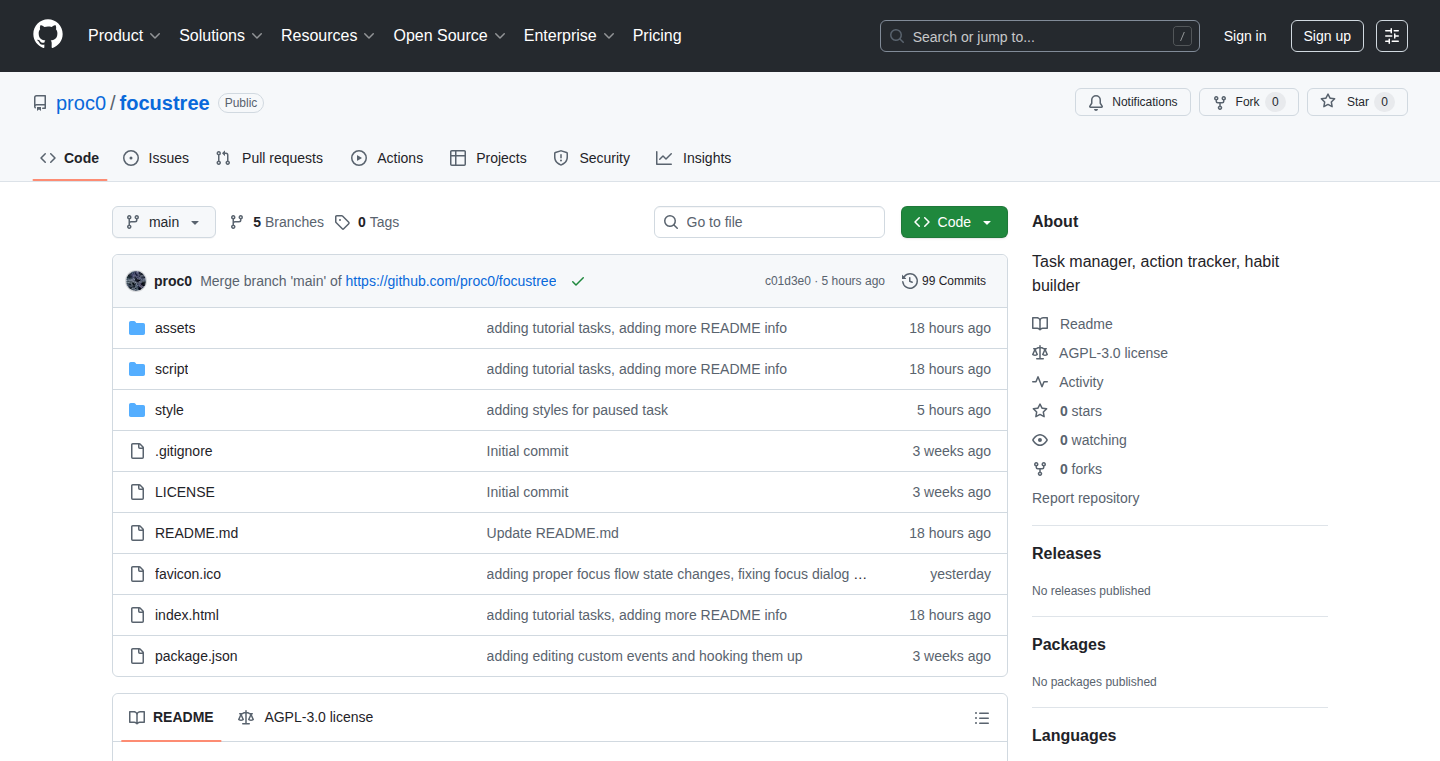The width and height of the screenshot is (1440, 761).
Task: Click the Go to file input
Action: coord(769,222)
